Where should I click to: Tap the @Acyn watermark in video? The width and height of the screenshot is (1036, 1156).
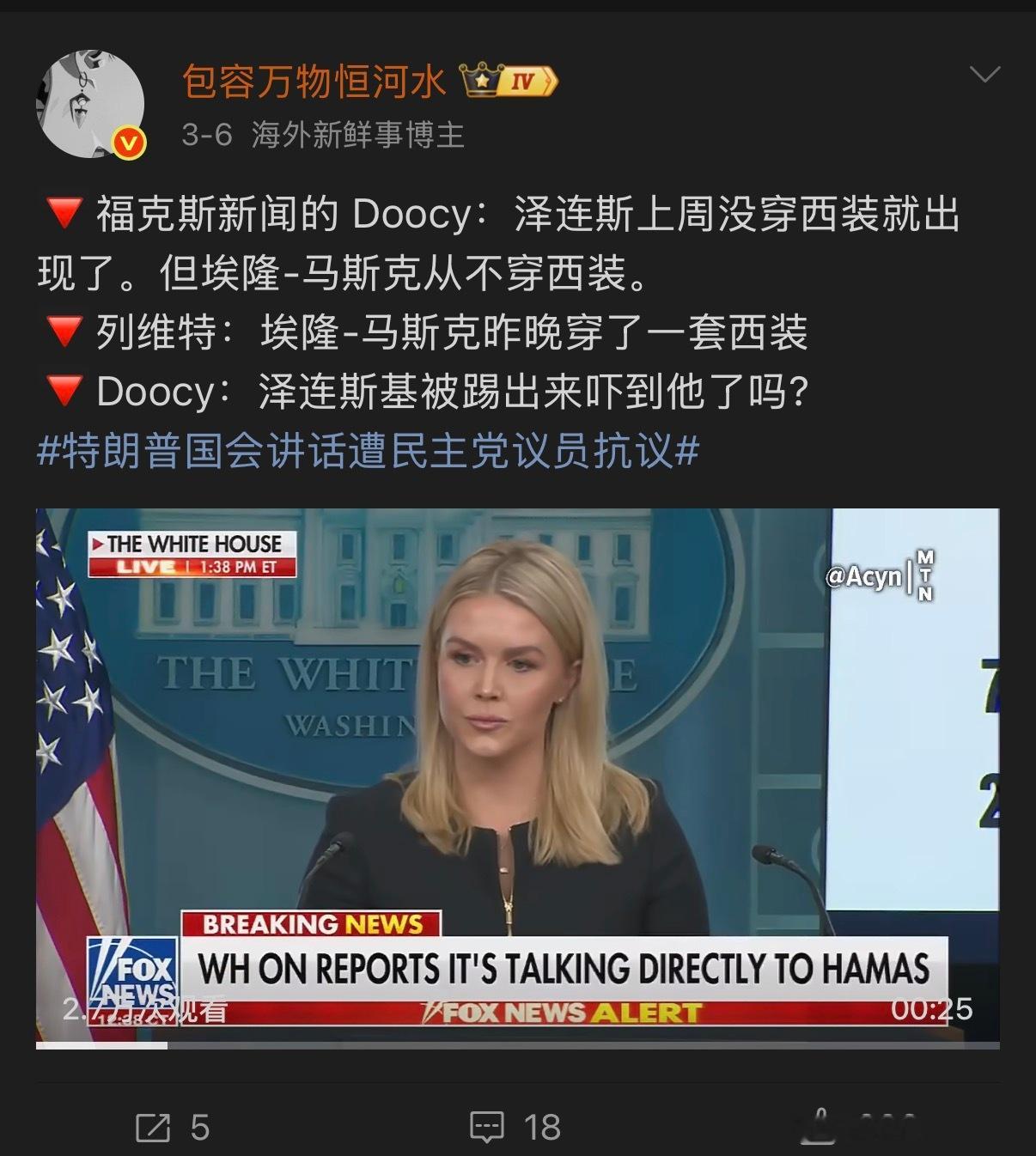point(862,576)
